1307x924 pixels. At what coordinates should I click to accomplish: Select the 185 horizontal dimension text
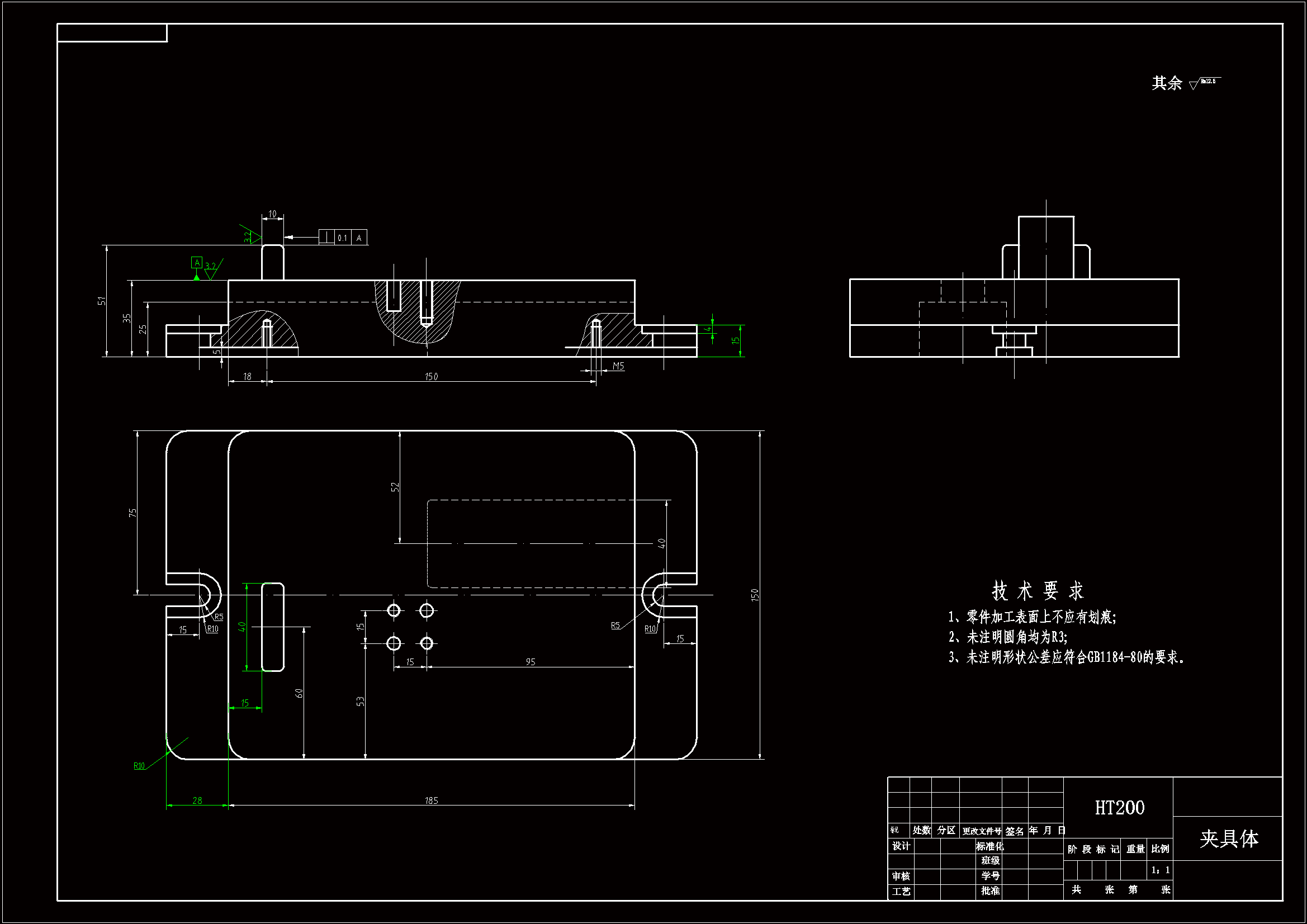[432, 800]
